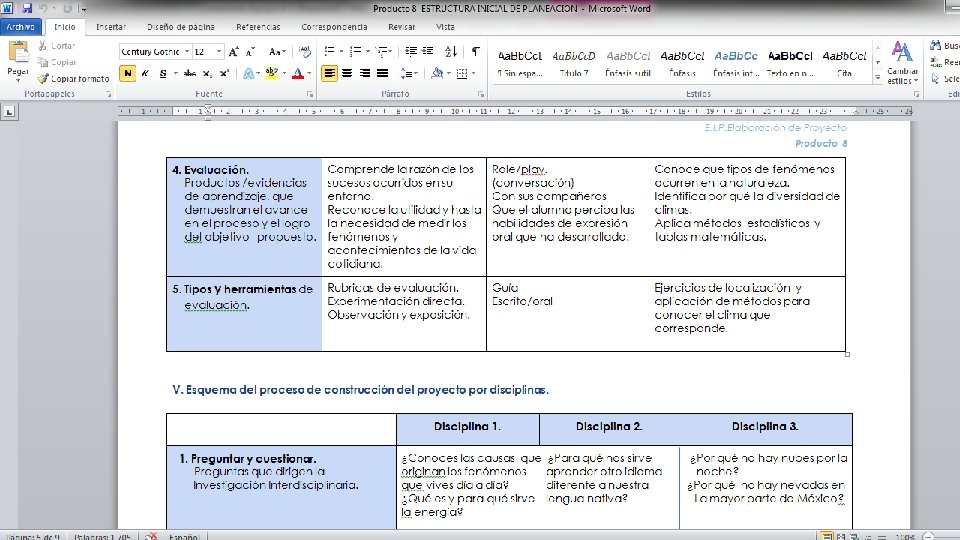Click the bullet list icon
Screen dimensions: 960x540
(329, 51)
